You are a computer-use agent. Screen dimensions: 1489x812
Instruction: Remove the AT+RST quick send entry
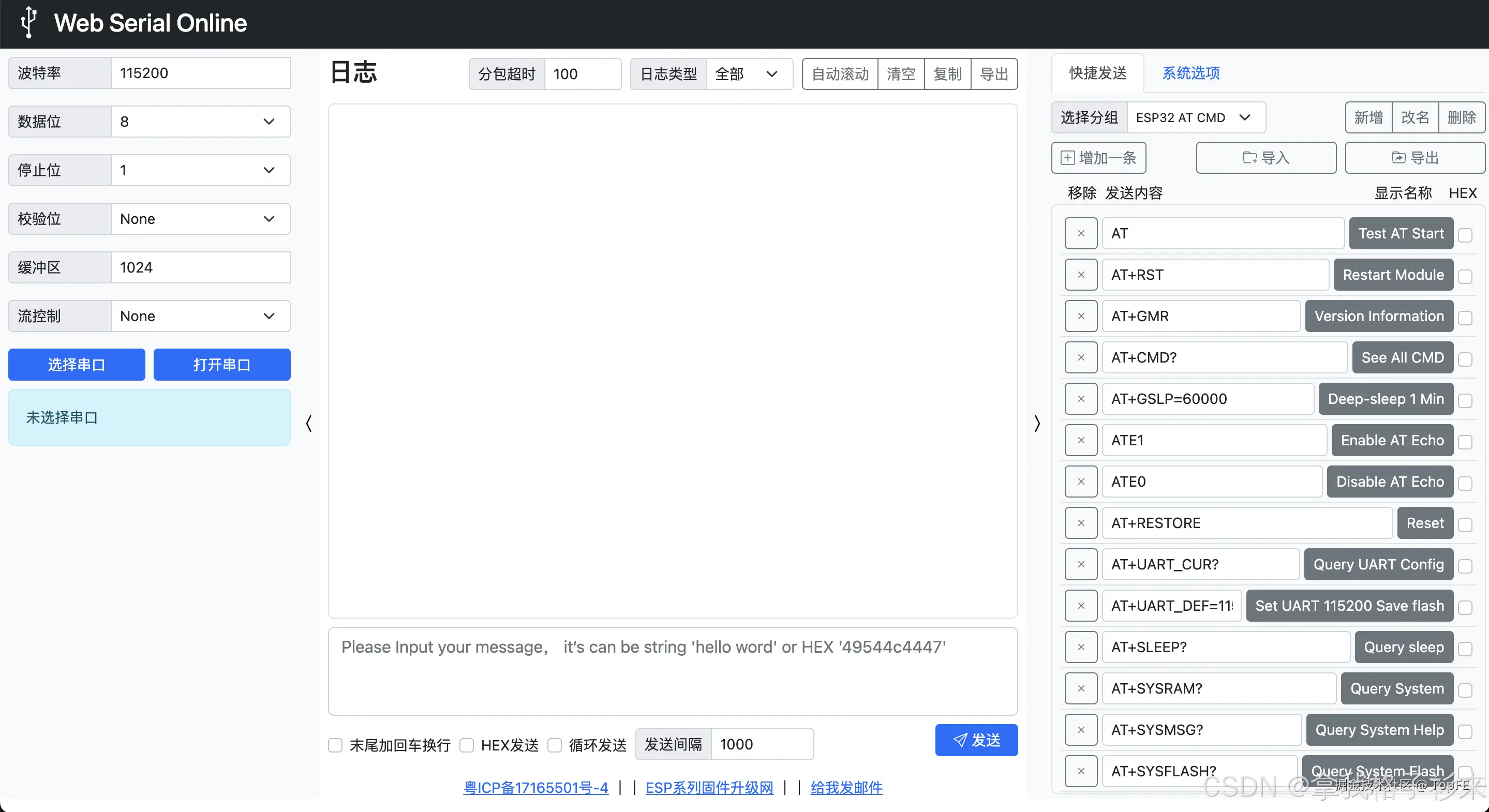[1080, 275]
